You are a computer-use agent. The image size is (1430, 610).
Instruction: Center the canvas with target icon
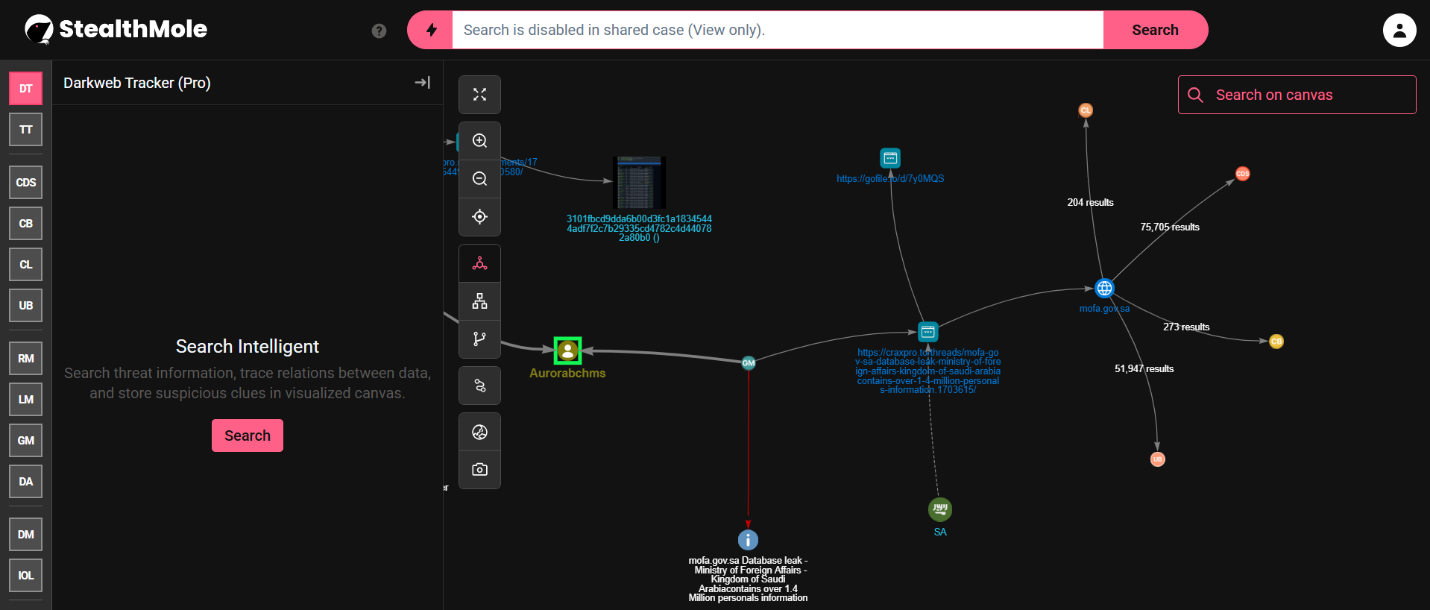tap(480, 217)
